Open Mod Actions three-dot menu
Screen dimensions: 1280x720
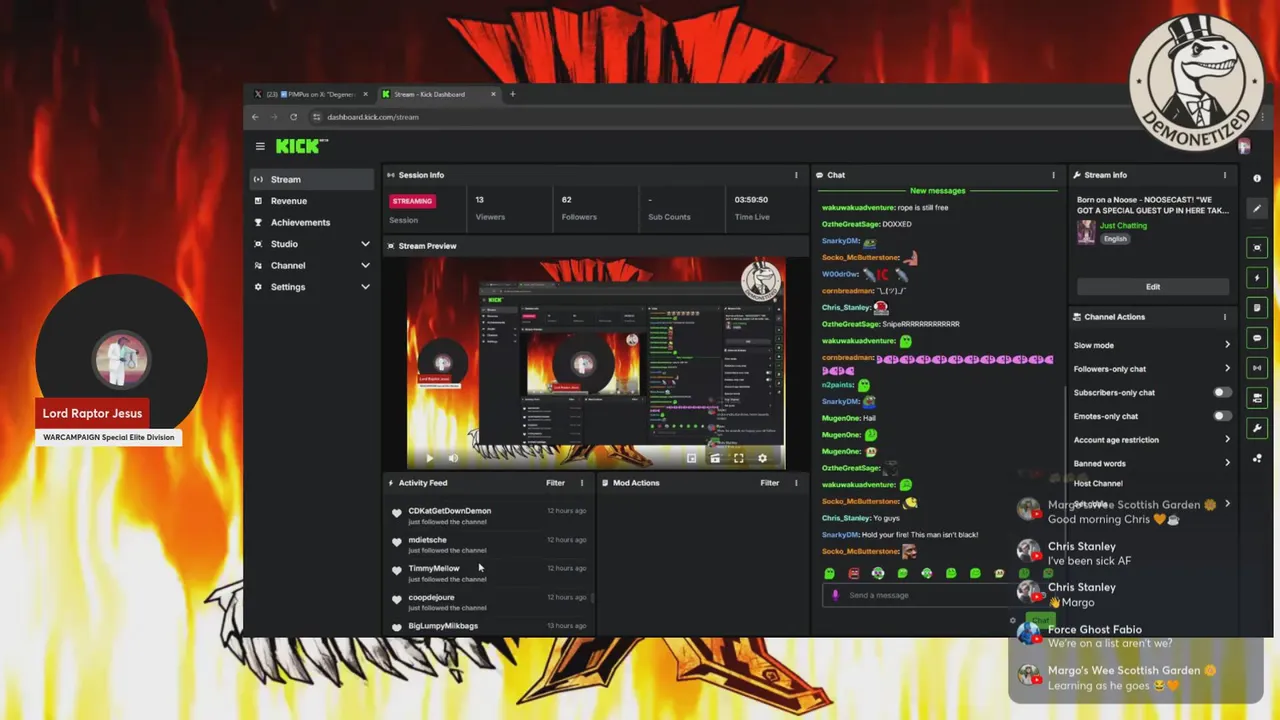point(796,483)
